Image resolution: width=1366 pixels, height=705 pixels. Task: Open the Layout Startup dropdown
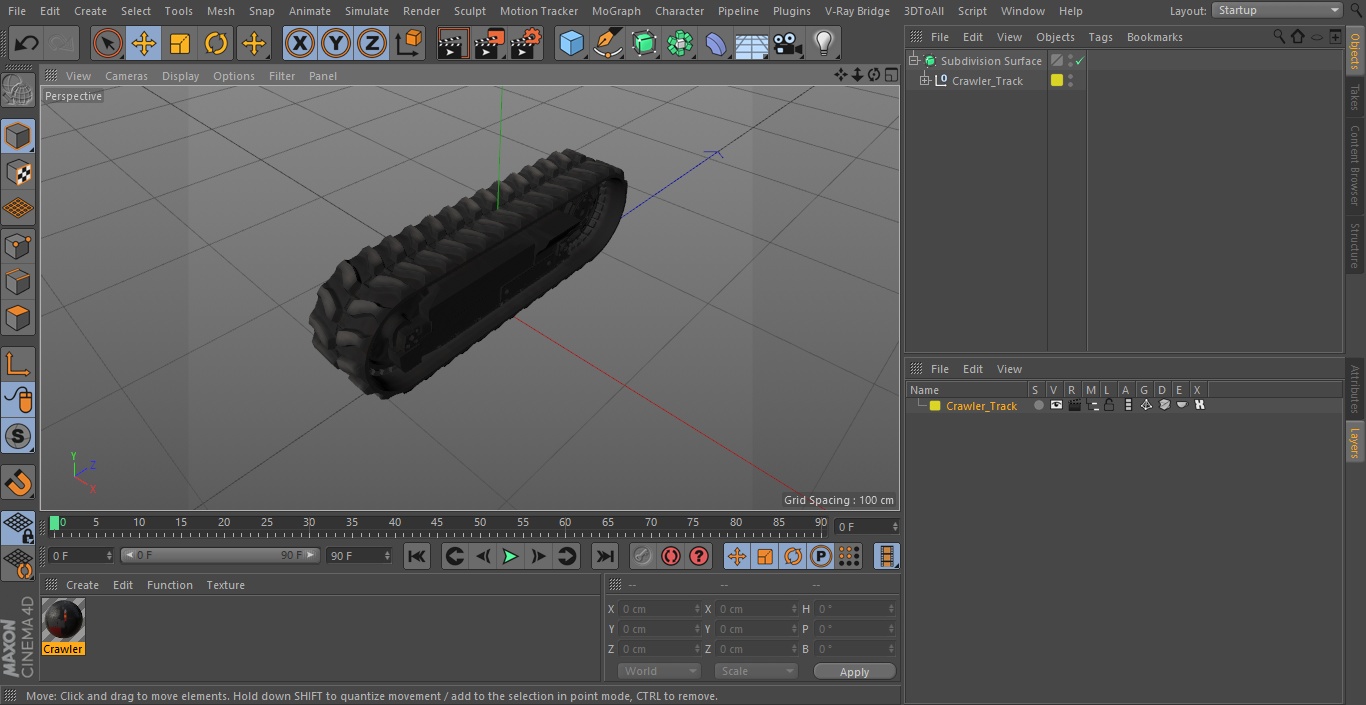point(1277,10)
